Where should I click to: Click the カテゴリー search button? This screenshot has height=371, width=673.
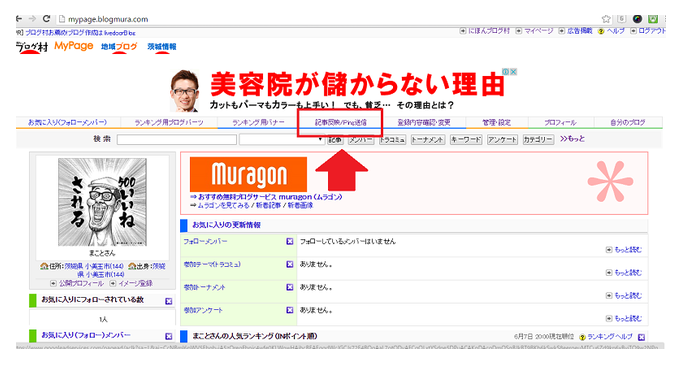point(538,140)
